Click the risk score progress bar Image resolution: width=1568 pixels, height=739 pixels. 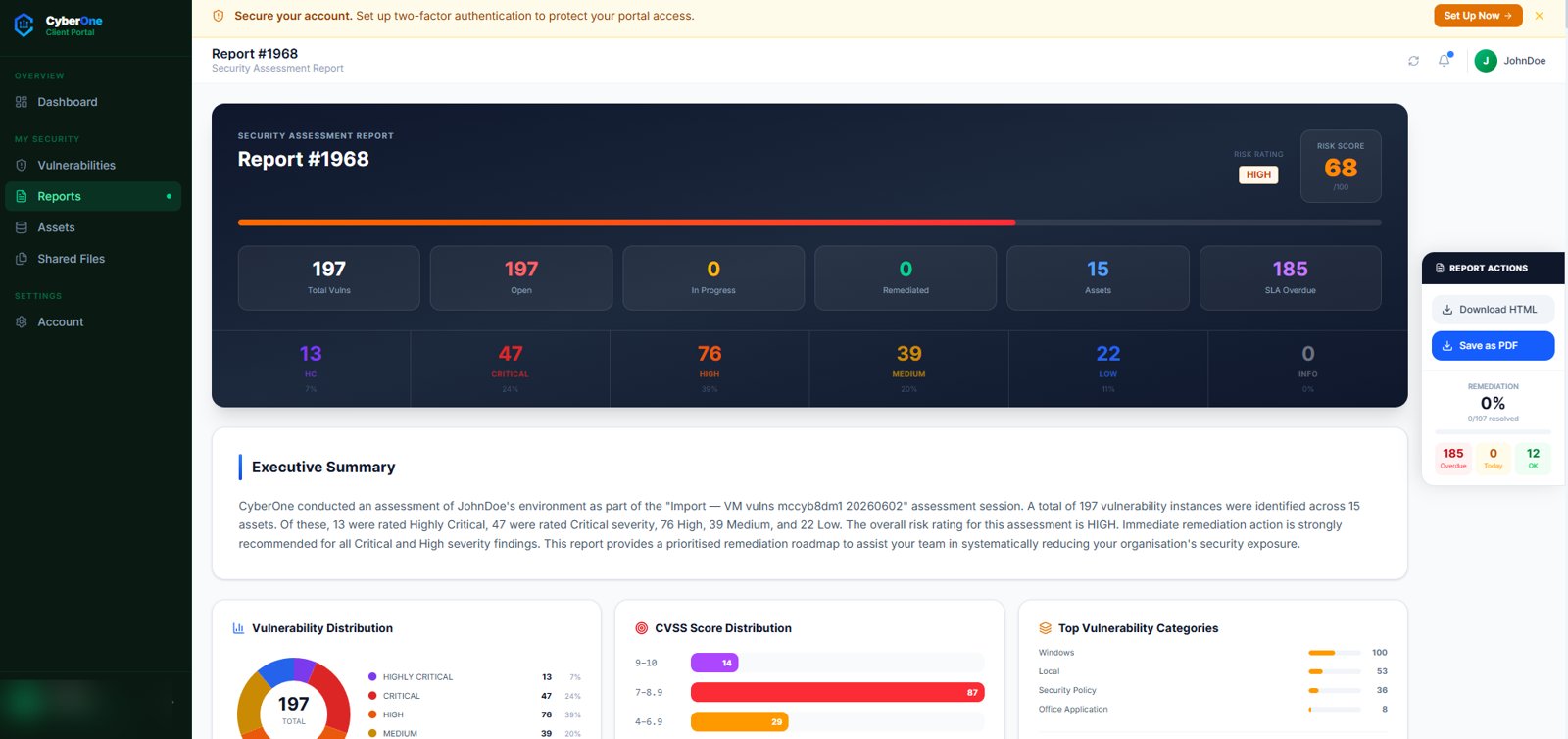pos(809,222)
